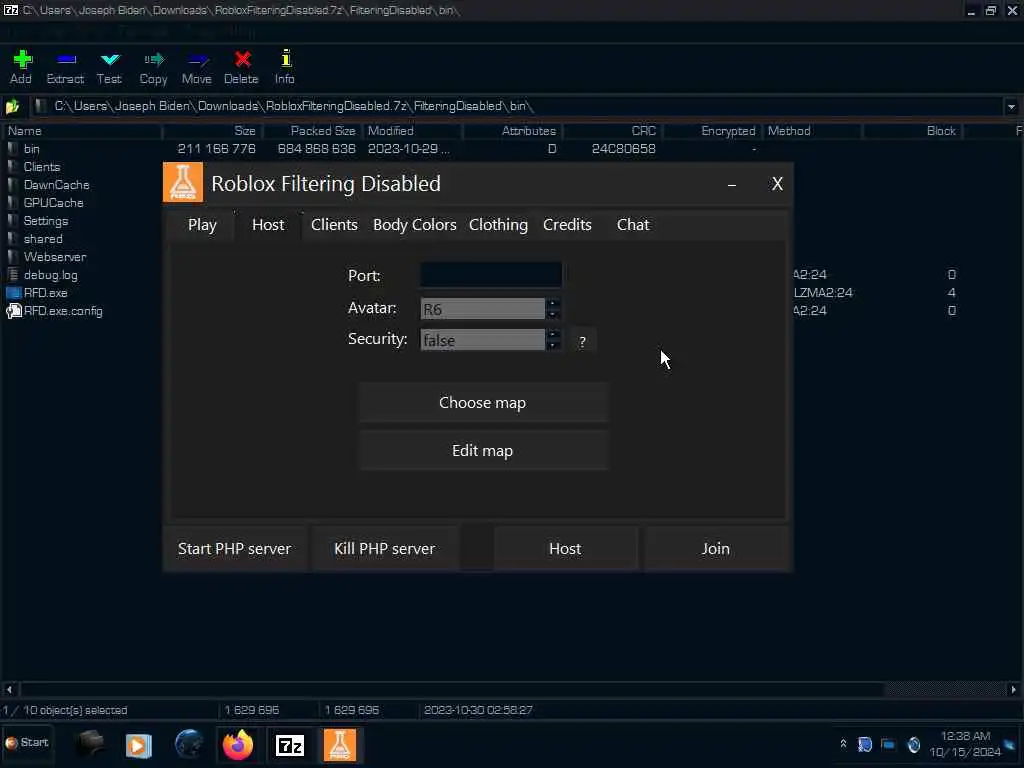The height and width of the screenshot is (768, 1024).
Task: Click the Port input field
Action: [x=490, y=275]
